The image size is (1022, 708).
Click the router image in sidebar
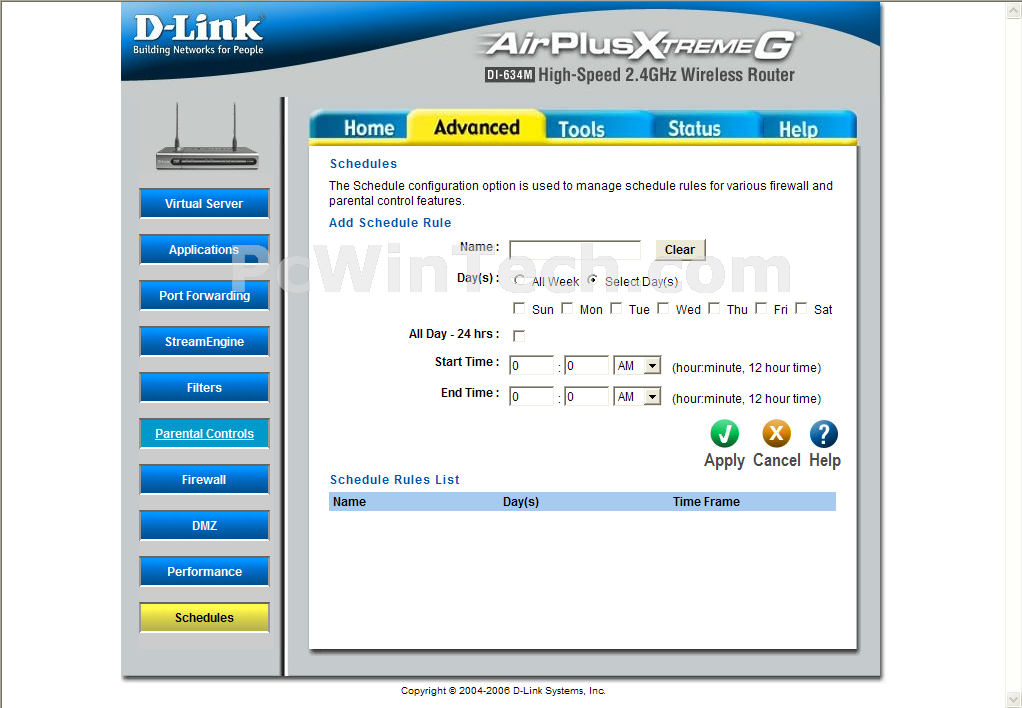207,138
